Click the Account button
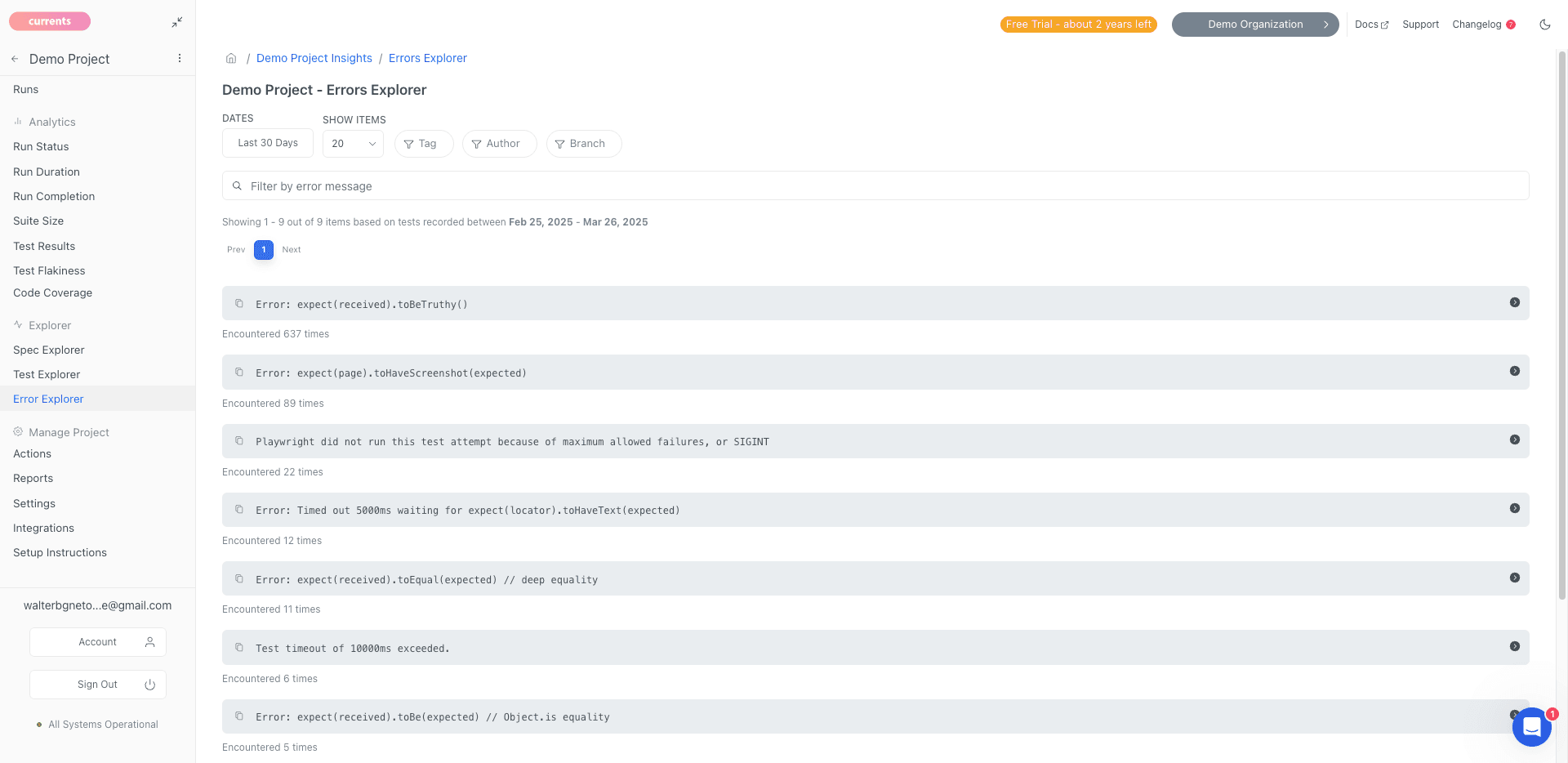 (x=98, y=642)
